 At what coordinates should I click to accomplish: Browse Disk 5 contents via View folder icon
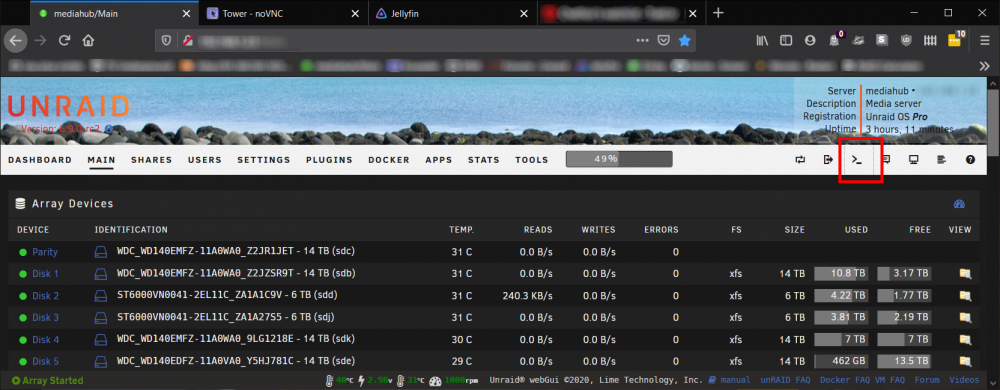pyautogui.click(x=965, y=361)
